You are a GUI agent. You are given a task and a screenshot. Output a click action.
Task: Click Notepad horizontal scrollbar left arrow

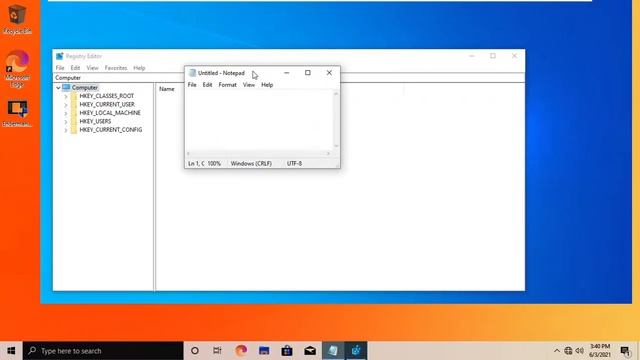click(x=189, y=153)
